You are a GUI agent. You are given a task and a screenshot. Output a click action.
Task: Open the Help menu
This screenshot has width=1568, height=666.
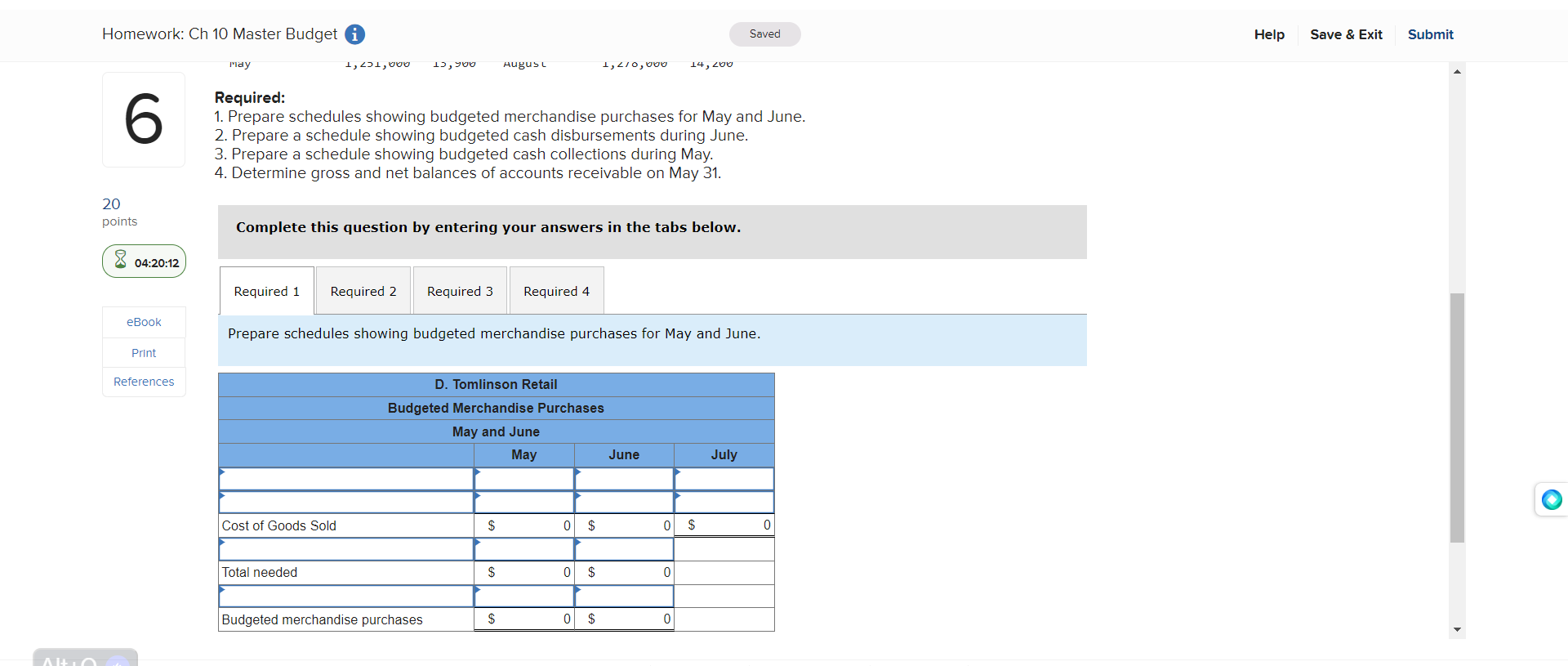click(x=1269, y=34)
